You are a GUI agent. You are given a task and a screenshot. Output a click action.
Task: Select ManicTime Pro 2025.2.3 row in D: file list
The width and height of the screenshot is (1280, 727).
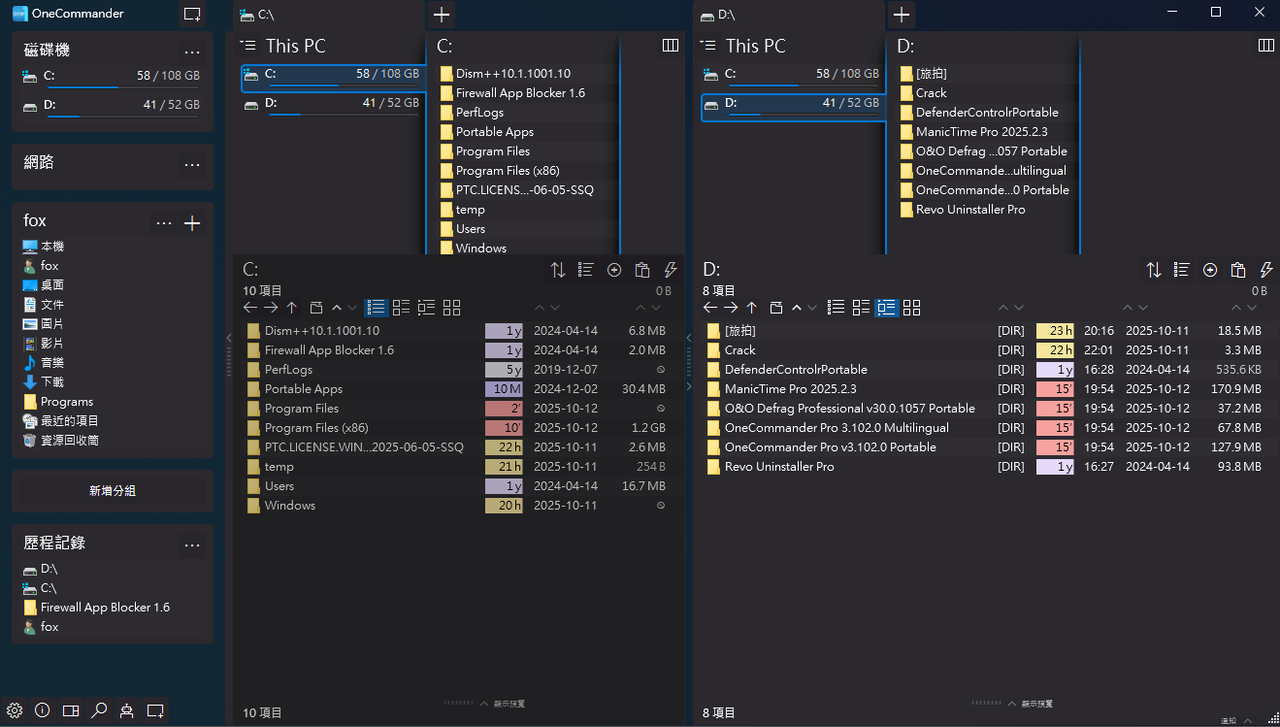click(985, 389)
